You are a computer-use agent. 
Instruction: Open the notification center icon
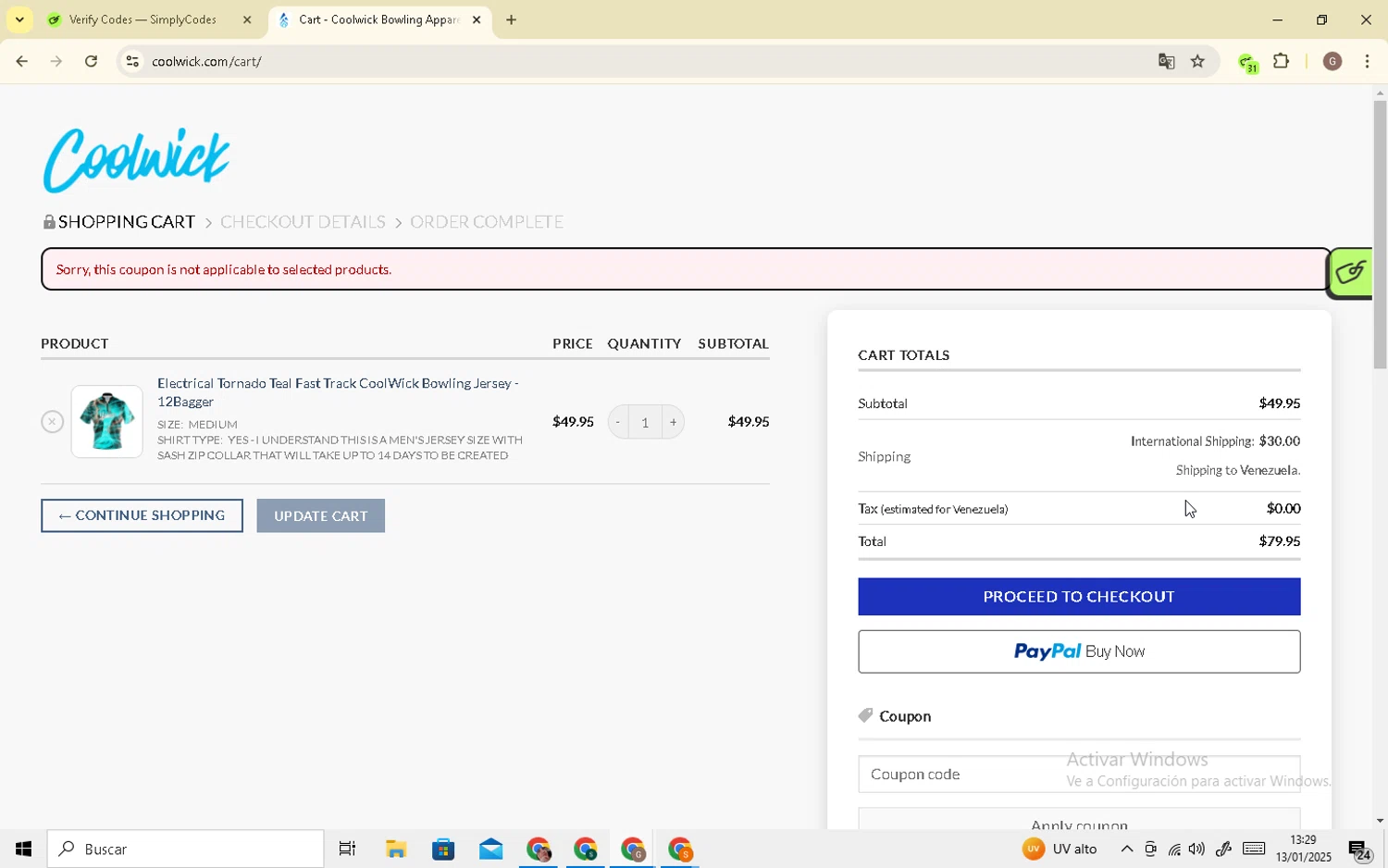(1360, 849)
